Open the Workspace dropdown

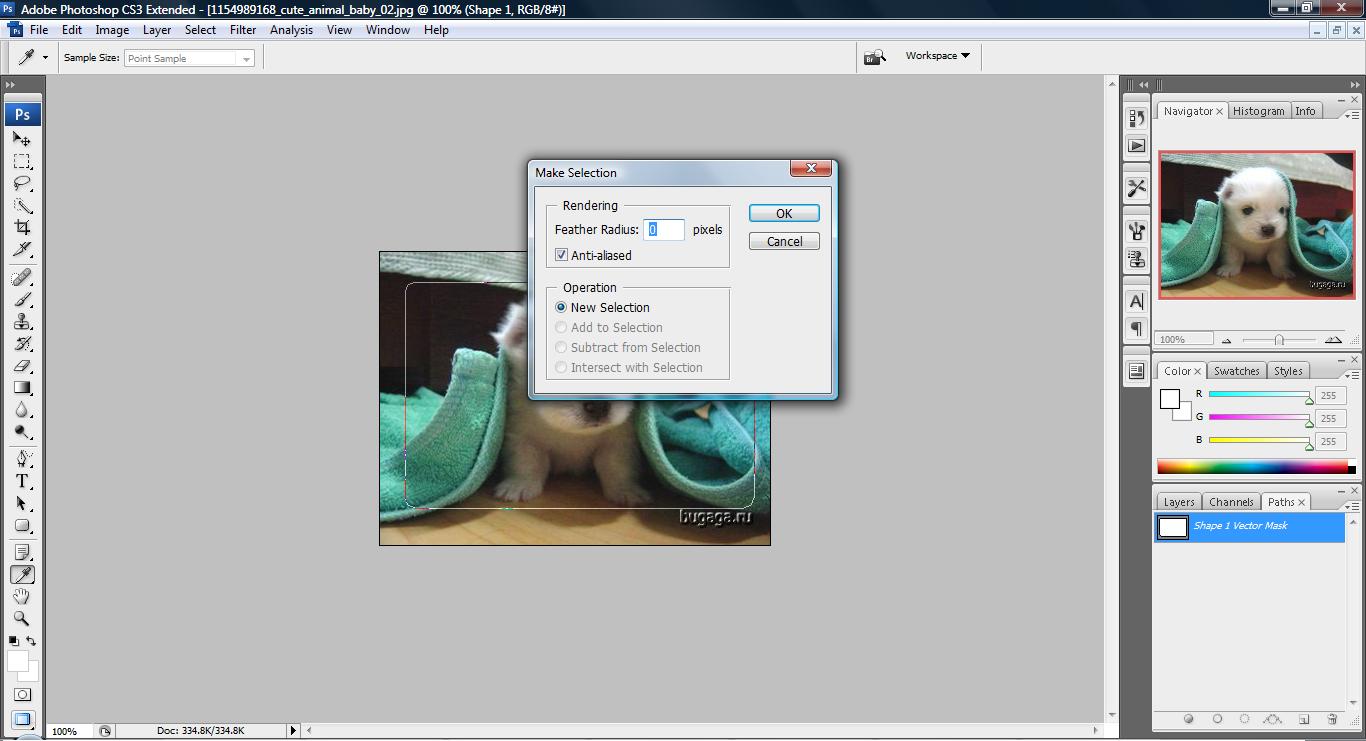click(x=937, y=56)
